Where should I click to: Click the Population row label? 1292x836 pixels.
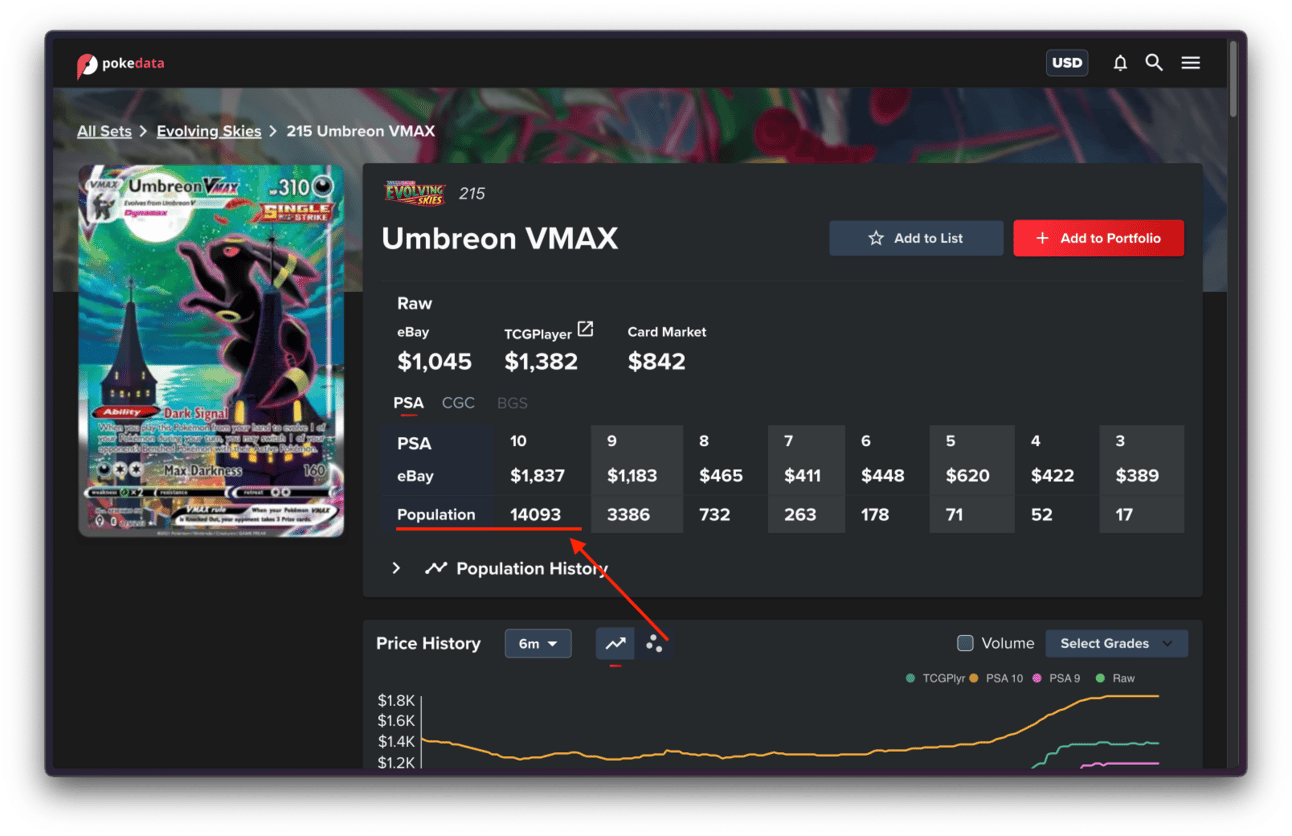436,515
